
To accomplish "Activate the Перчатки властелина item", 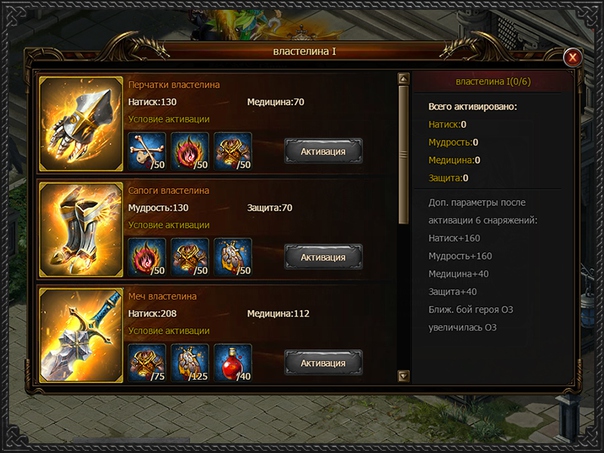I will [x=323, y=151].
